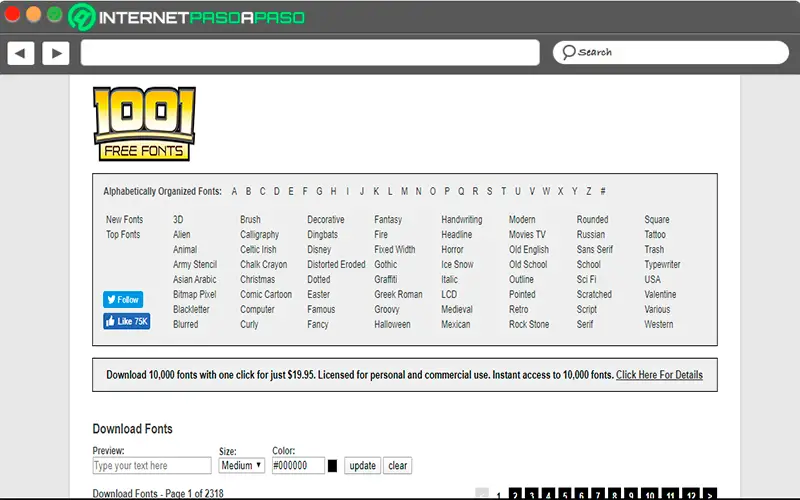Open the Gothic fonts category
The image size is (800, 500).
point(386,264)
